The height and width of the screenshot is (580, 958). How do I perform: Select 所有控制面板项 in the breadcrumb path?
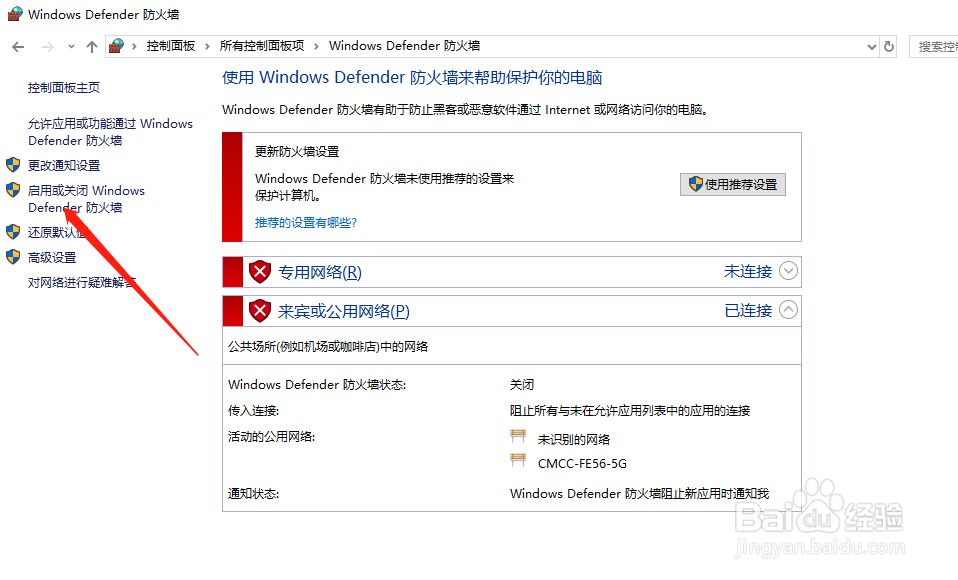[261, 46]
